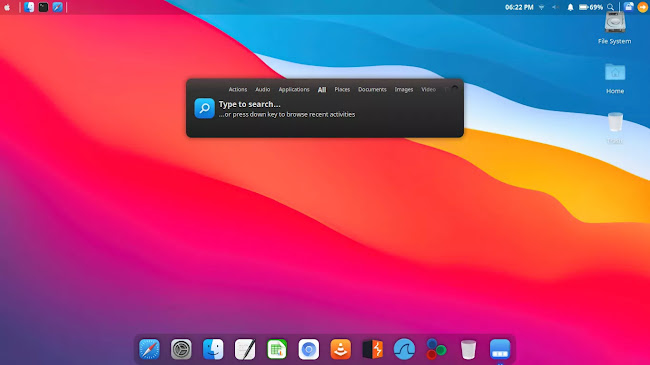Open the text editor pen icon in dock

pyautogui.click(x=245, y=349)
